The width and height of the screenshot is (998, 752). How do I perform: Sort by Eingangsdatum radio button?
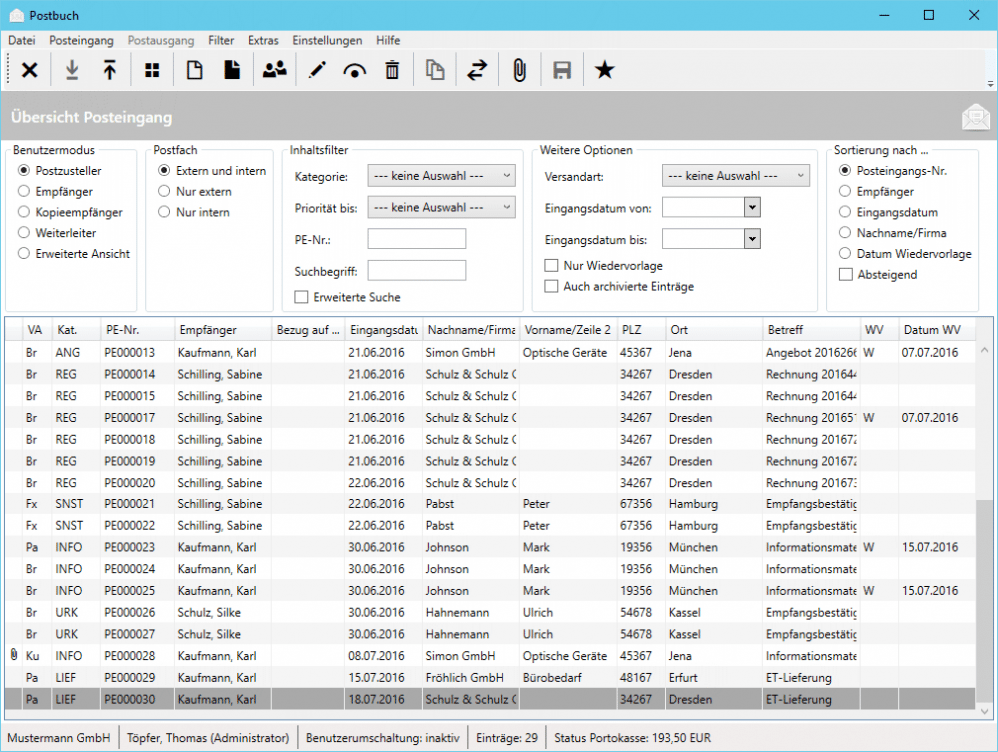coord(845,212)
